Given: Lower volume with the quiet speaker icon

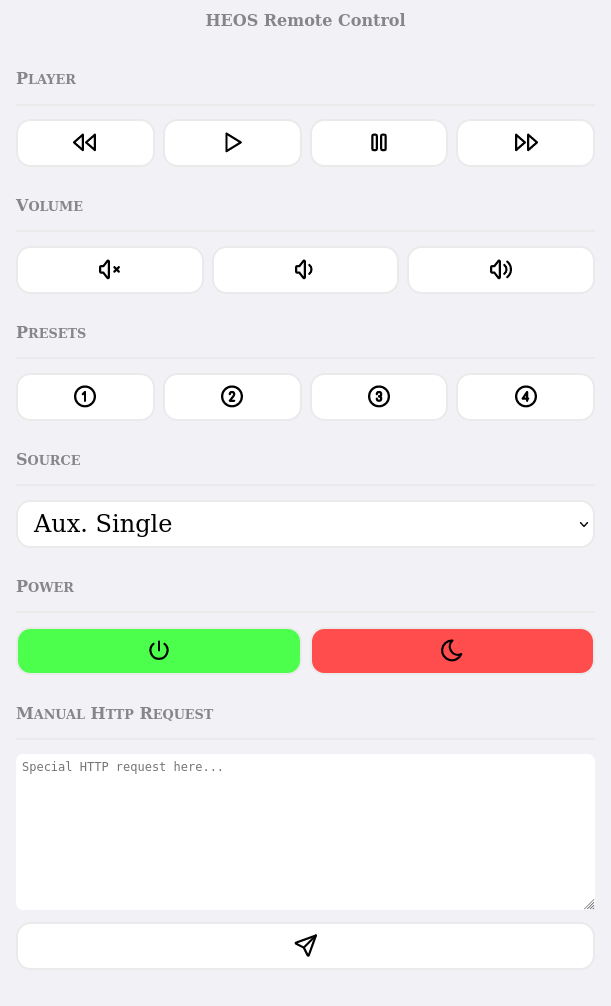Looking at the screenshot, I should pyautogui.click(x=305, y=269).
